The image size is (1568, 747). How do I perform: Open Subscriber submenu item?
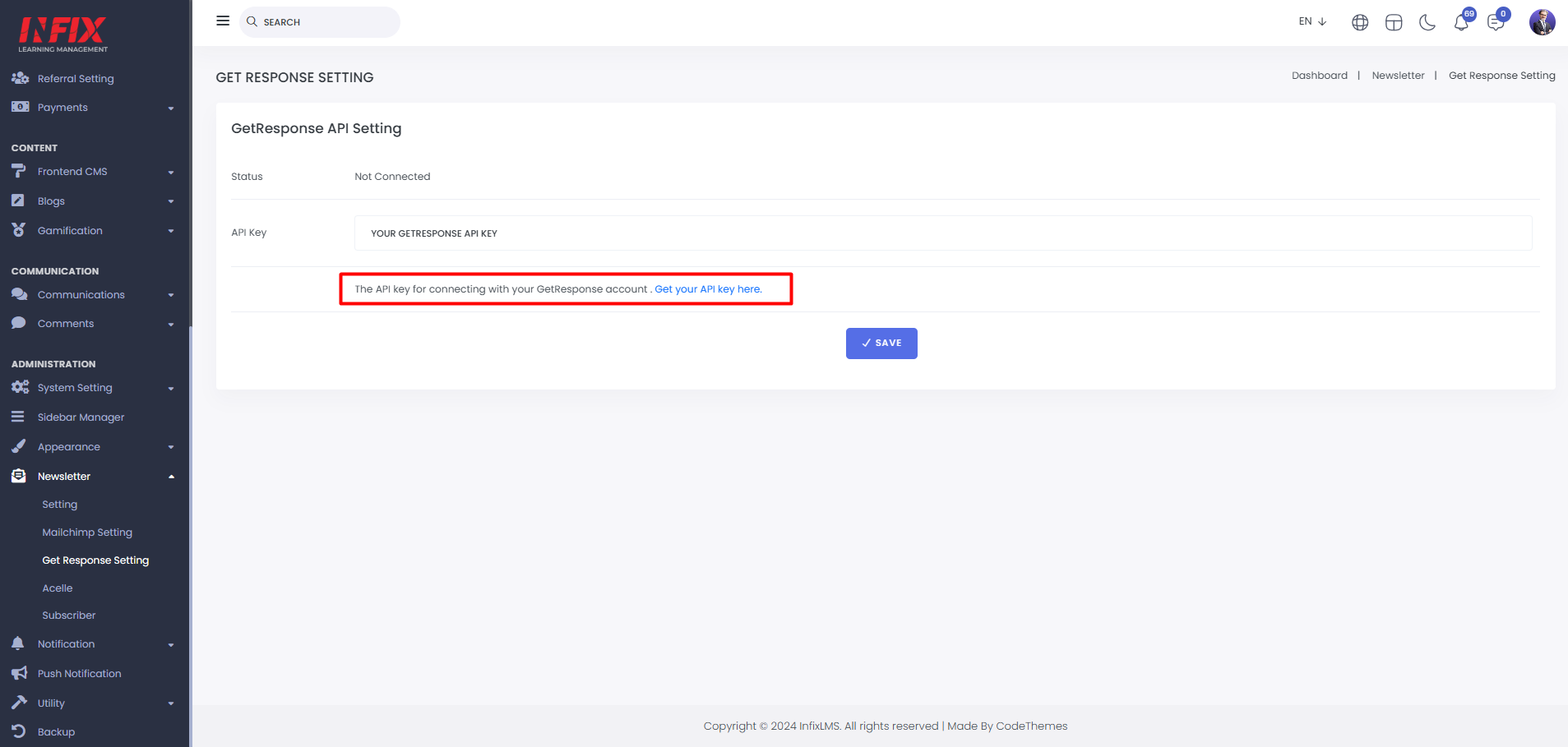[69, 616]
